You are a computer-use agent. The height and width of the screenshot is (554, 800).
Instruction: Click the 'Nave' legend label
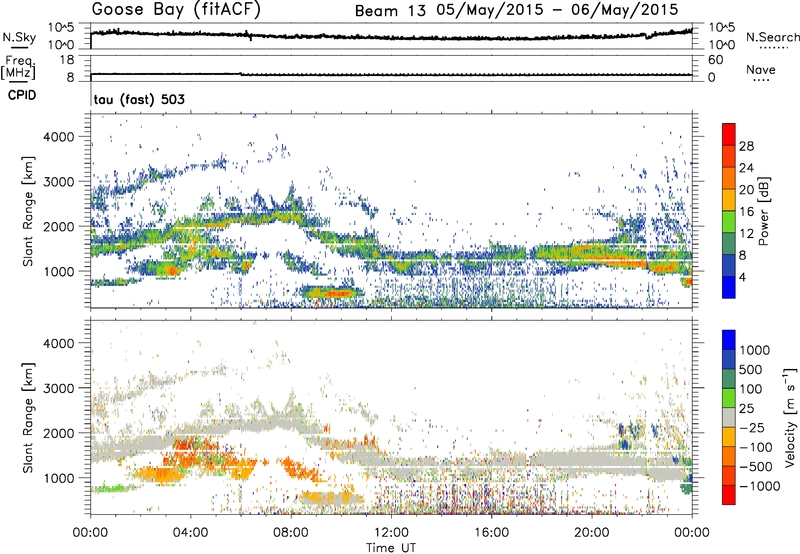click(760, 69)
